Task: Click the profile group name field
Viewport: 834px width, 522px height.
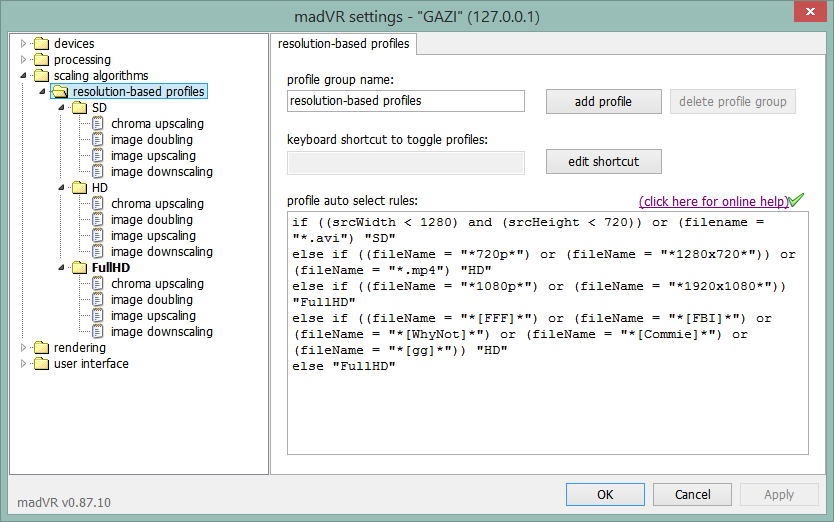Action: (406, 101)
